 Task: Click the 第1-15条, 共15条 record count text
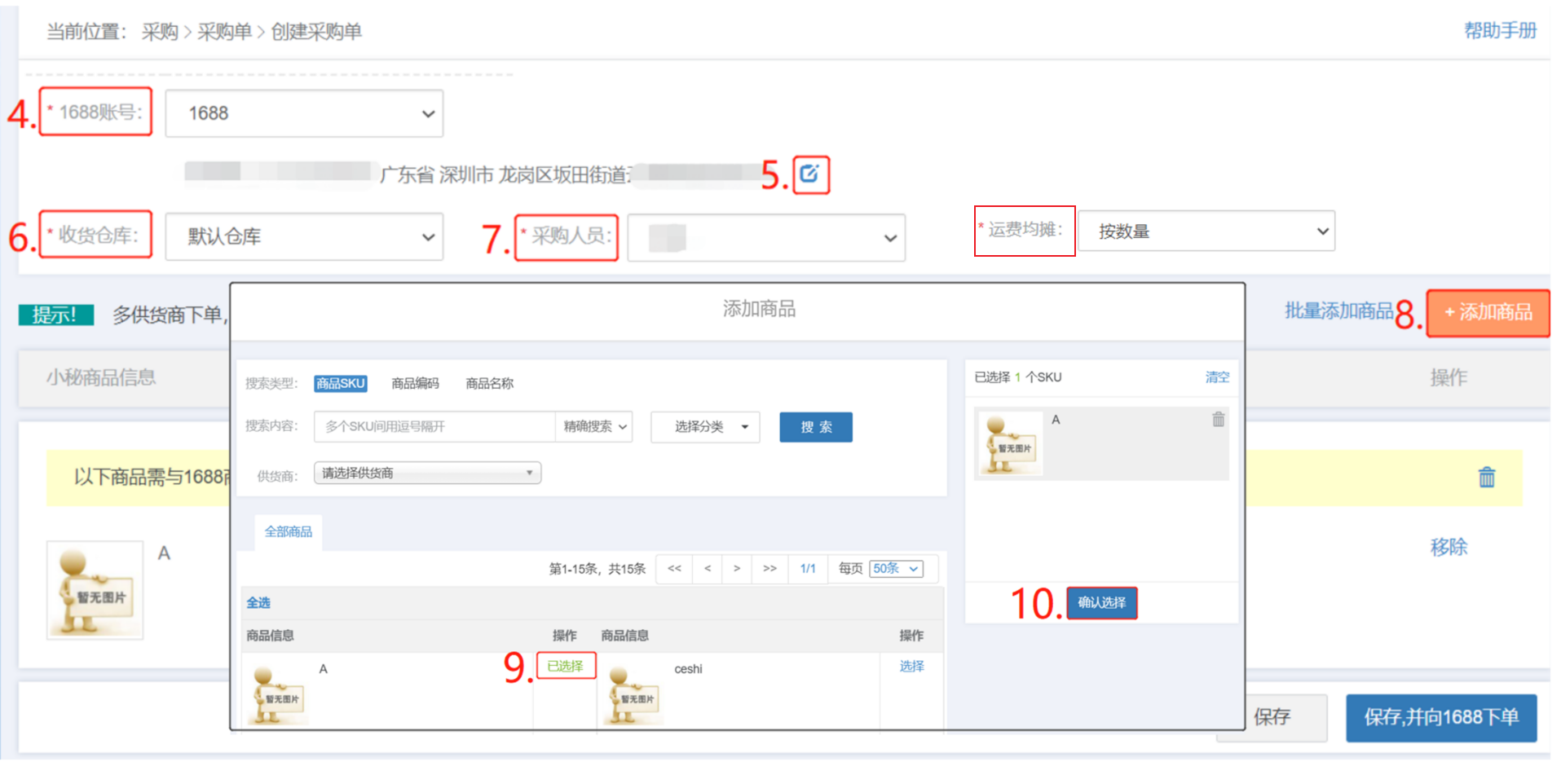coord(597,569)
